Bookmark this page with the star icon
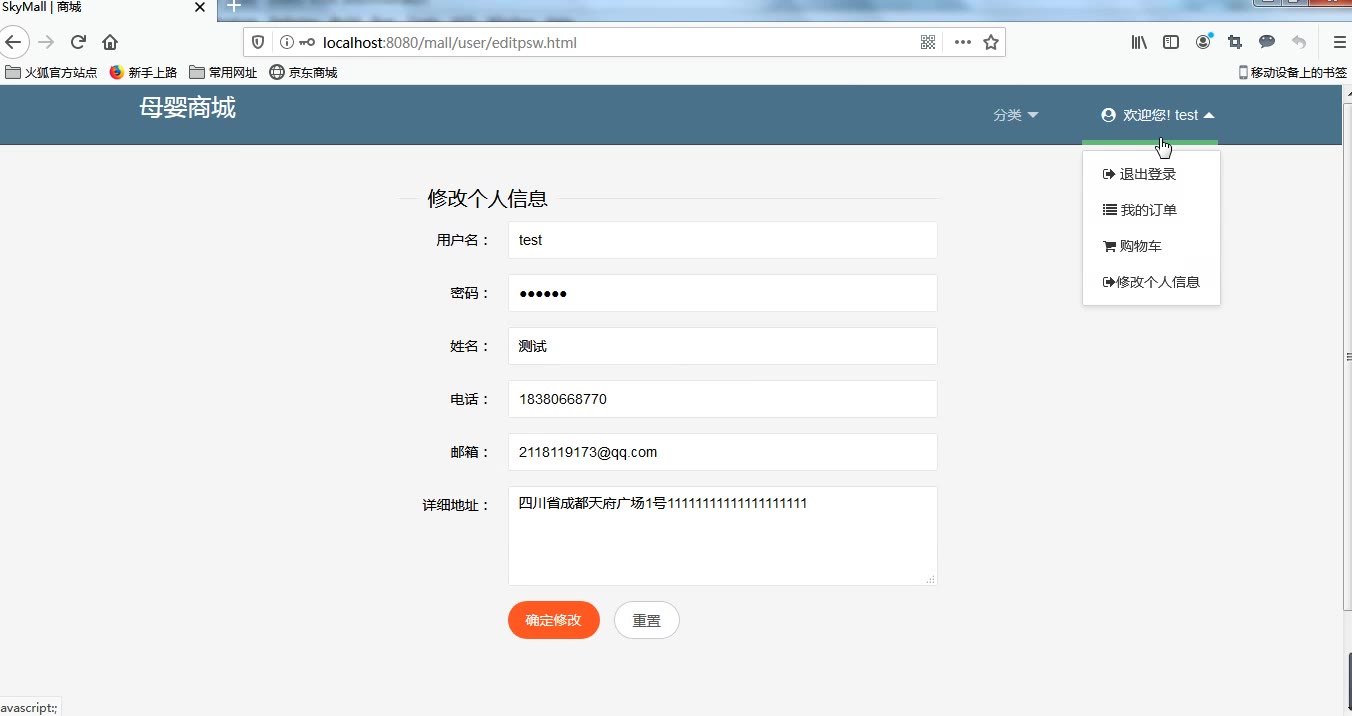The height and width of the screenshot is (716, 1352). tap(991, 42)
